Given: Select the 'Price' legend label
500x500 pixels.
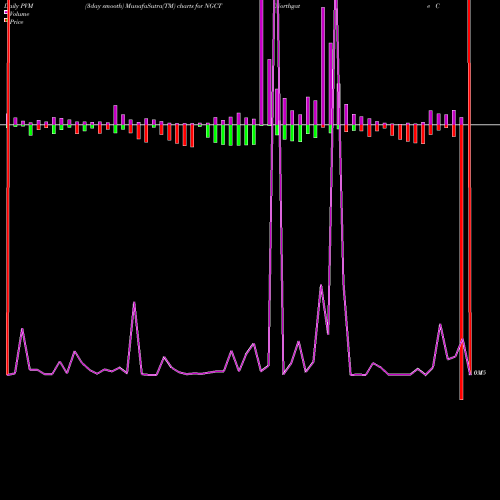Looking at the screenshot, I should [x=17, y=22].
